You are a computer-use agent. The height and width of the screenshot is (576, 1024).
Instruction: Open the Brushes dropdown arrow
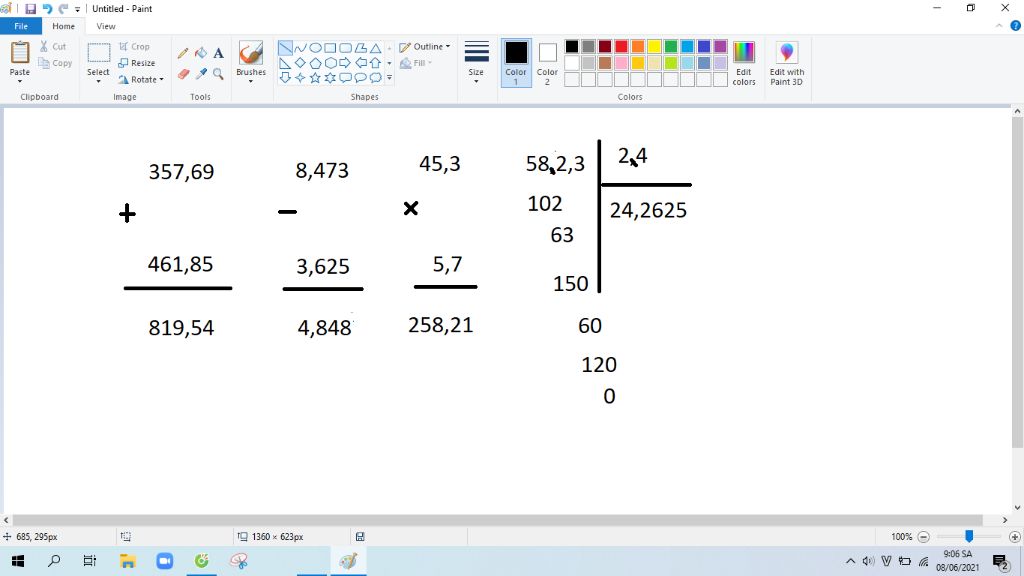(x=251, y=82)
